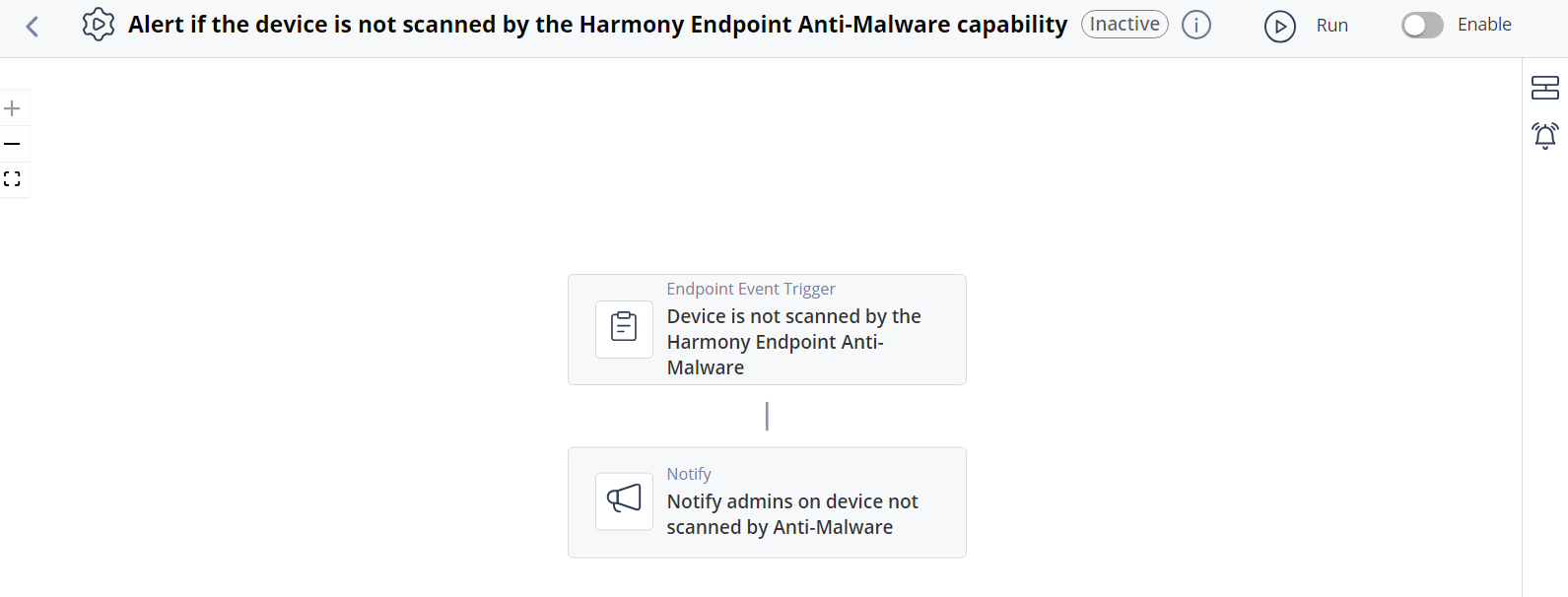Screen dimensions: 1568x597
Task: Click the automation gear-play icon beside title
Action: 99,25
